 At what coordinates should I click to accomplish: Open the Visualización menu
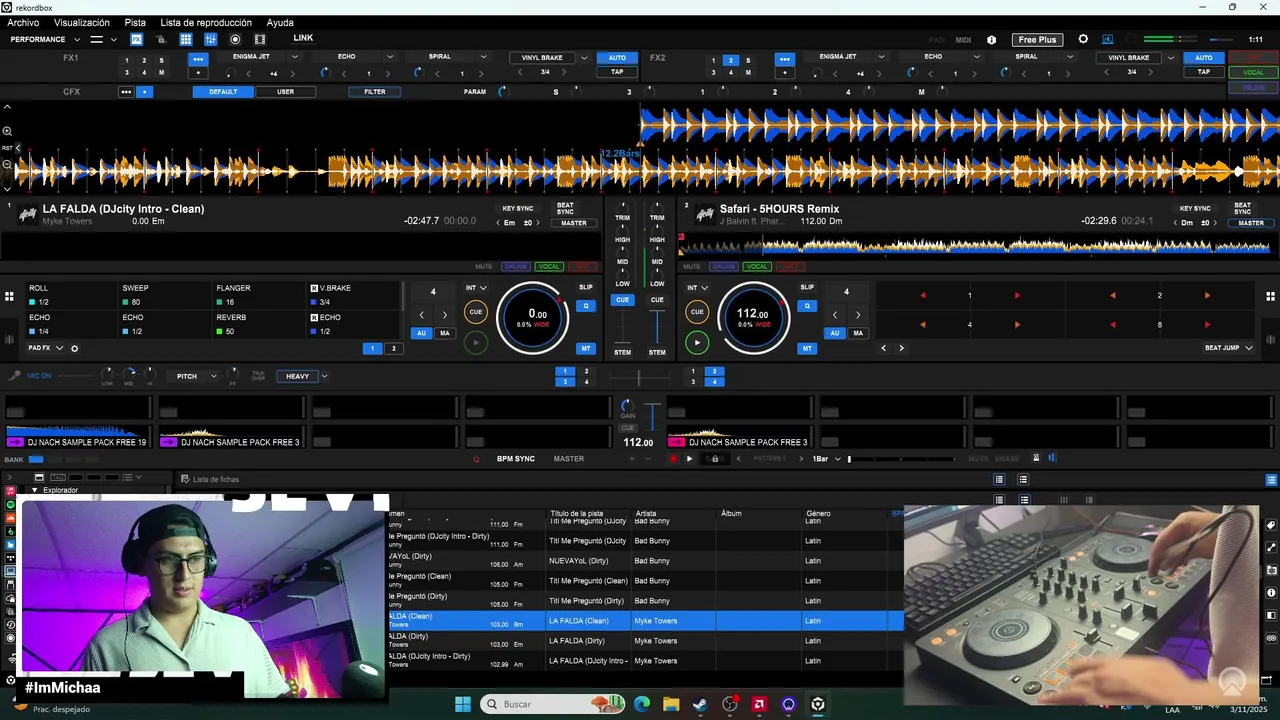[x=82, y=23]
